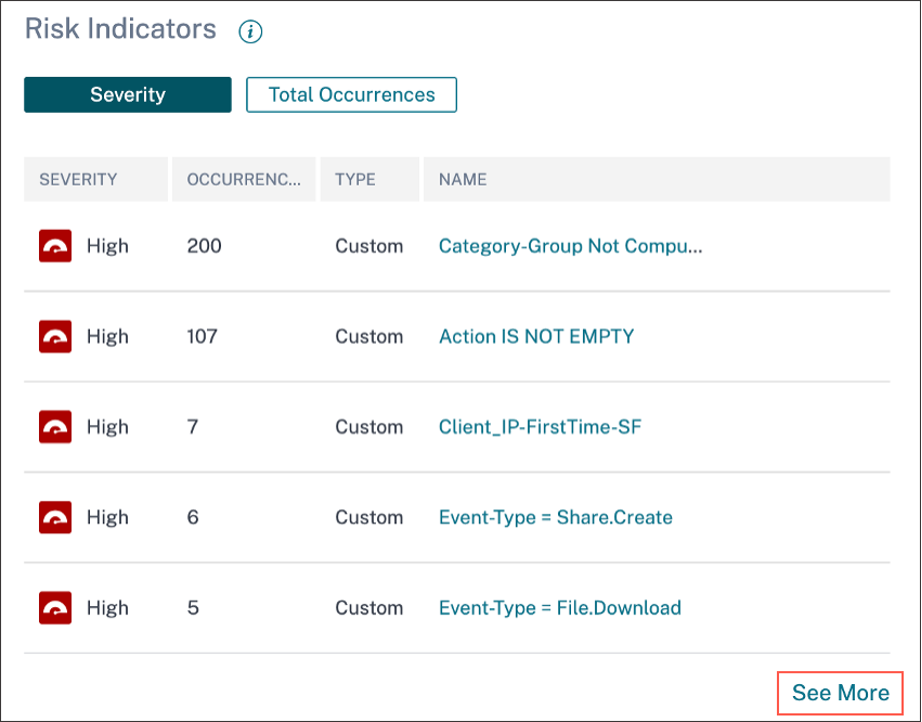Click the high severity icon for 200 occurrences row
This screenshot has width=922, height=722.
[x=55, y=246]
